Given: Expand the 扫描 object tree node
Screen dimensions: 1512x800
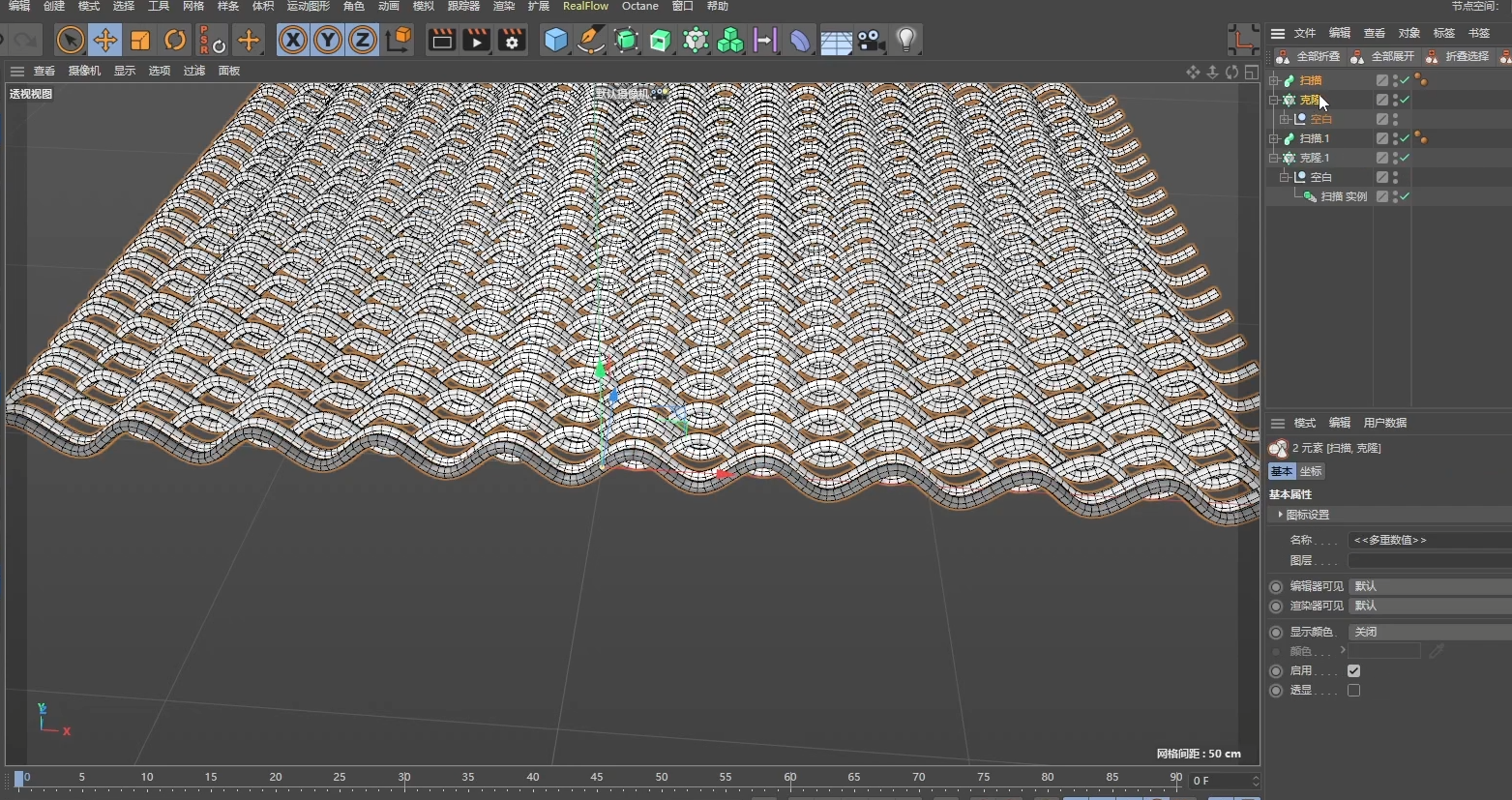Looking at the screenshot, I should [x=1274, y=80].
